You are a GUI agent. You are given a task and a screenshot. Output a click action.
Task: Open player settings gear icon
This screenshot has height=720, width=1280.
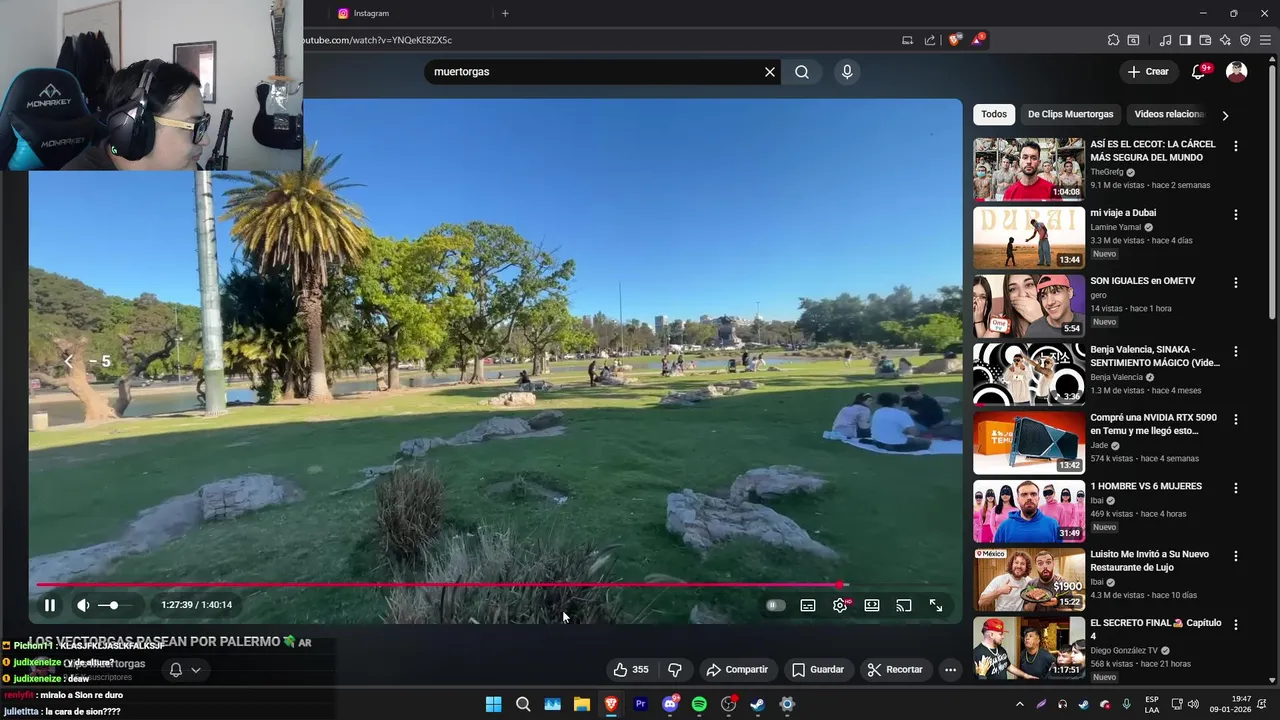pos(840,605)
